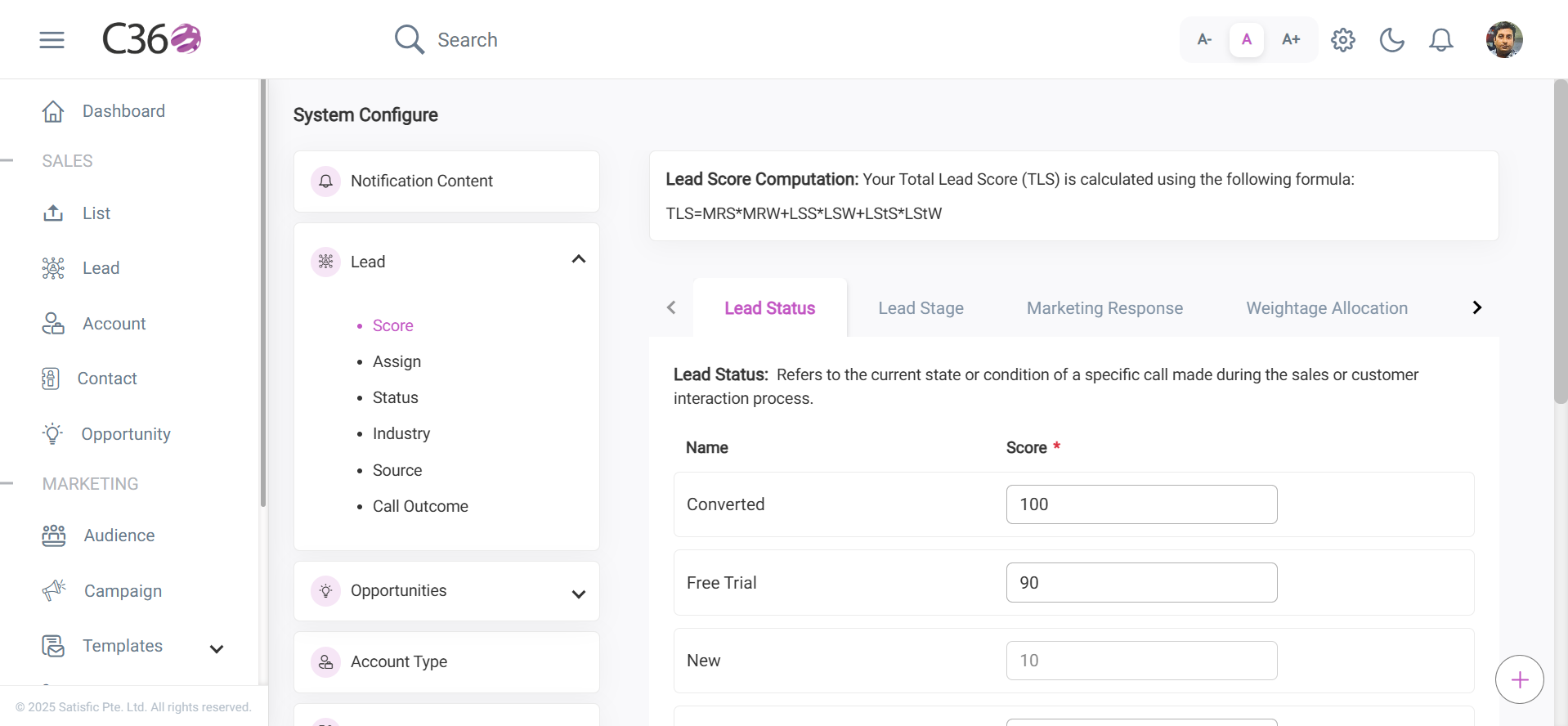Click the Notification Content bell icon
This screenshot has height=726, width=1568.
tap(325, 181)
